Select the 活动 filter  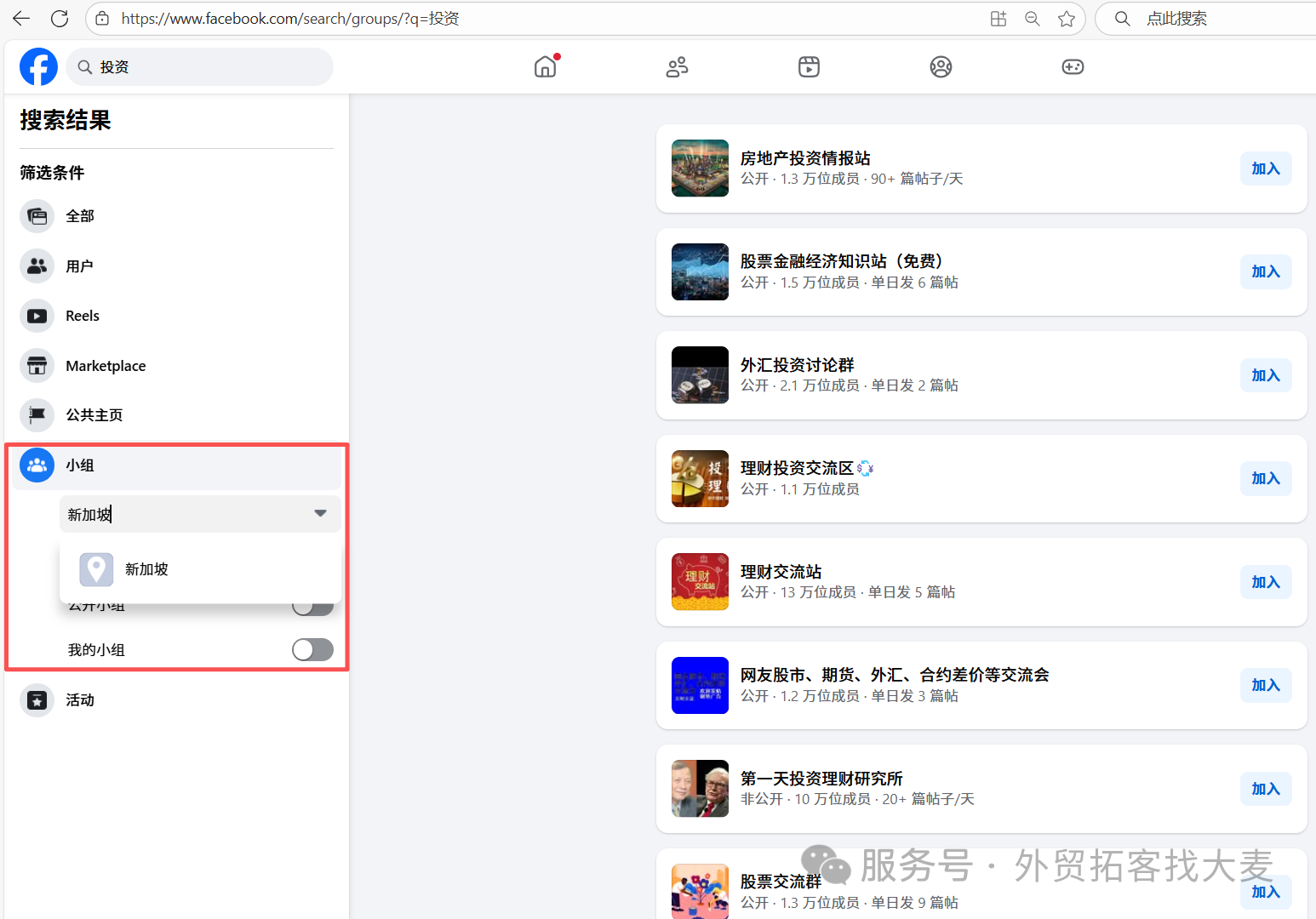pyautogui.click(x=176, y=700)
